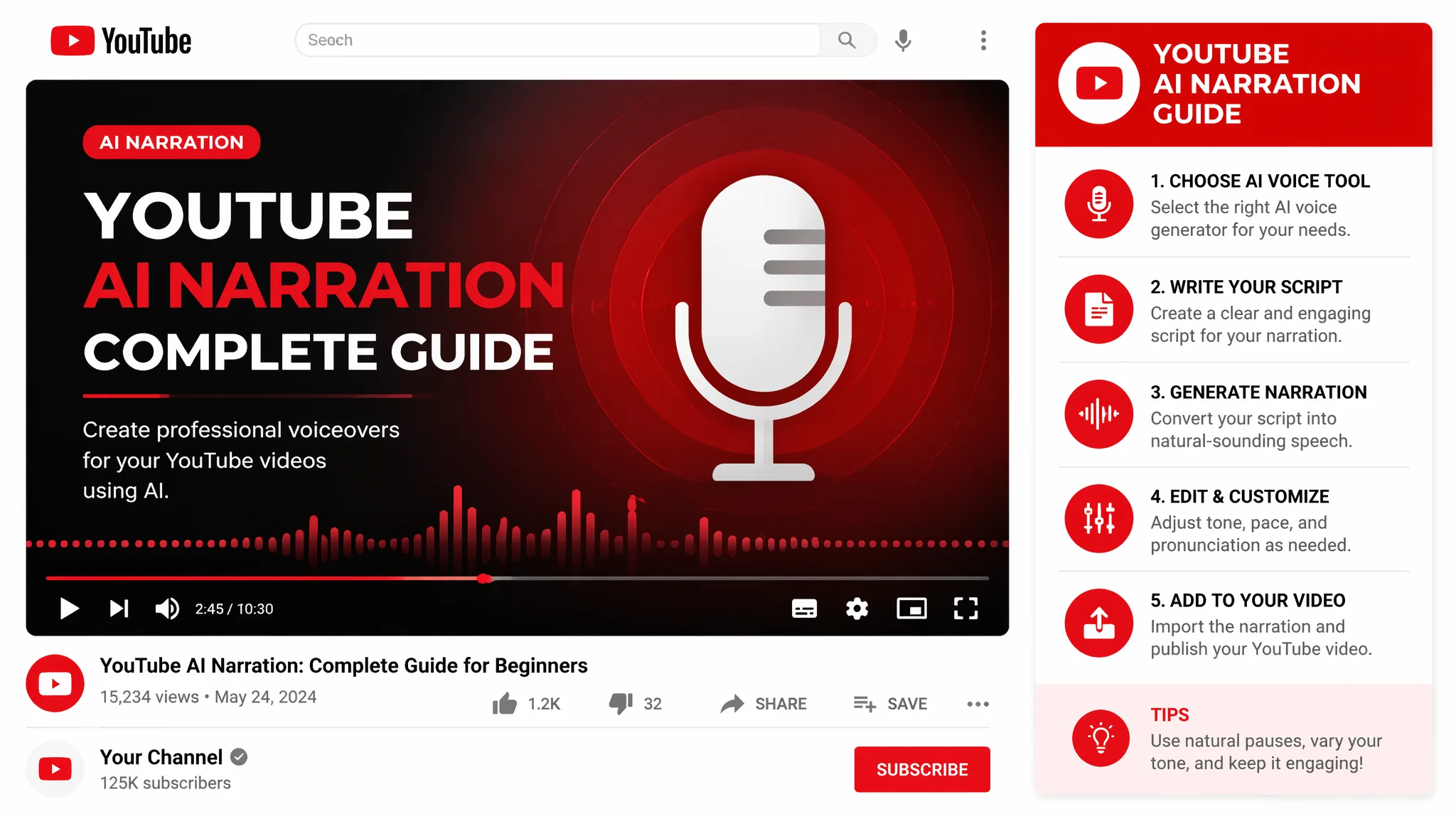Click the YOUTUBE AI NARRATION GUIDE sidebar title
Screen dimensions: 1456x819
coord(1256,84)
